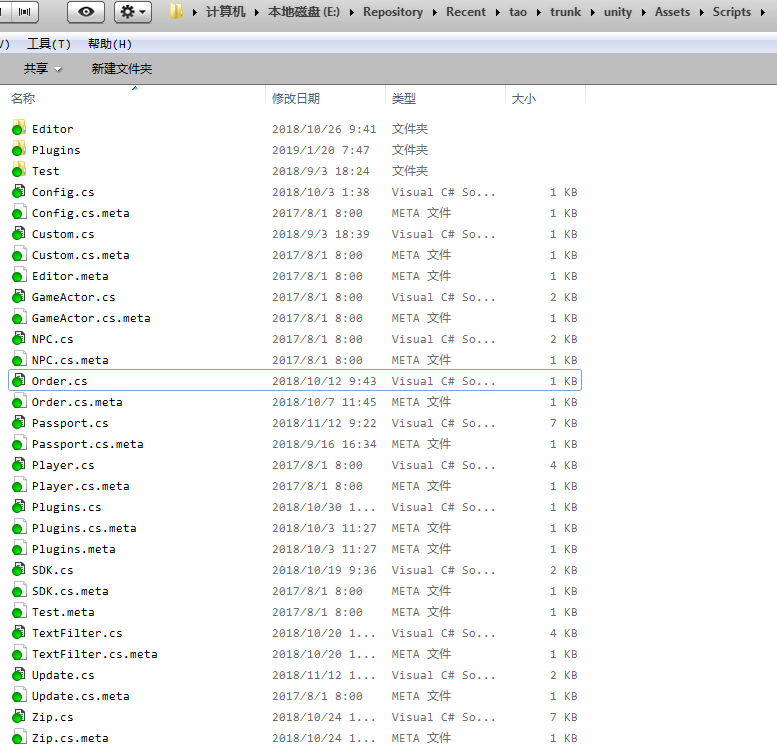Select the Test folder icon
Screen dimensions: 777x751
[18, 170]
